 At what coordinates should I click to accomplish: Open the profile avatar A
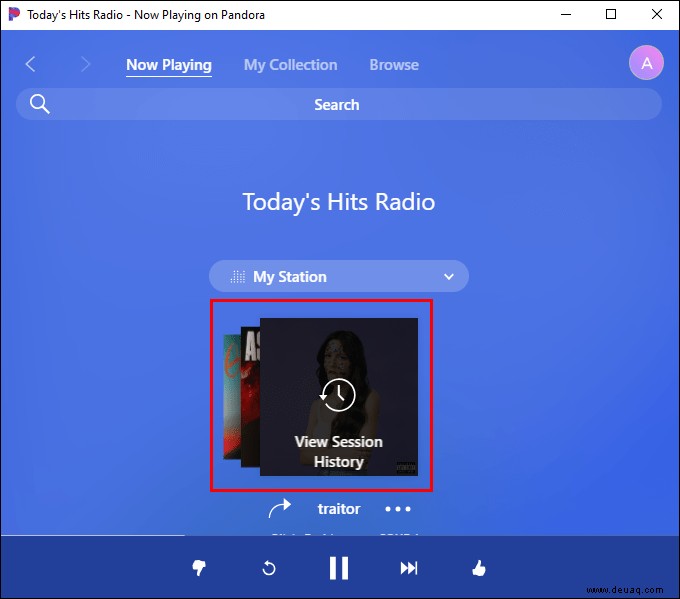pos(646,63)
